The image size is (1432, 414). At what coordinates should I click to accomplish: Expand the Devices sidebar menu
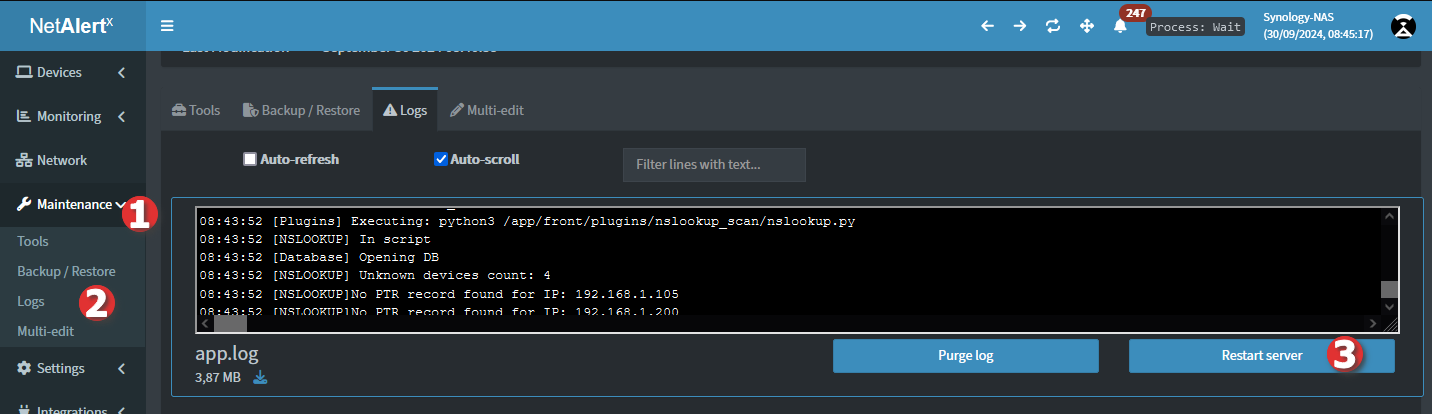pyautogui.click(x=72, y=72)
